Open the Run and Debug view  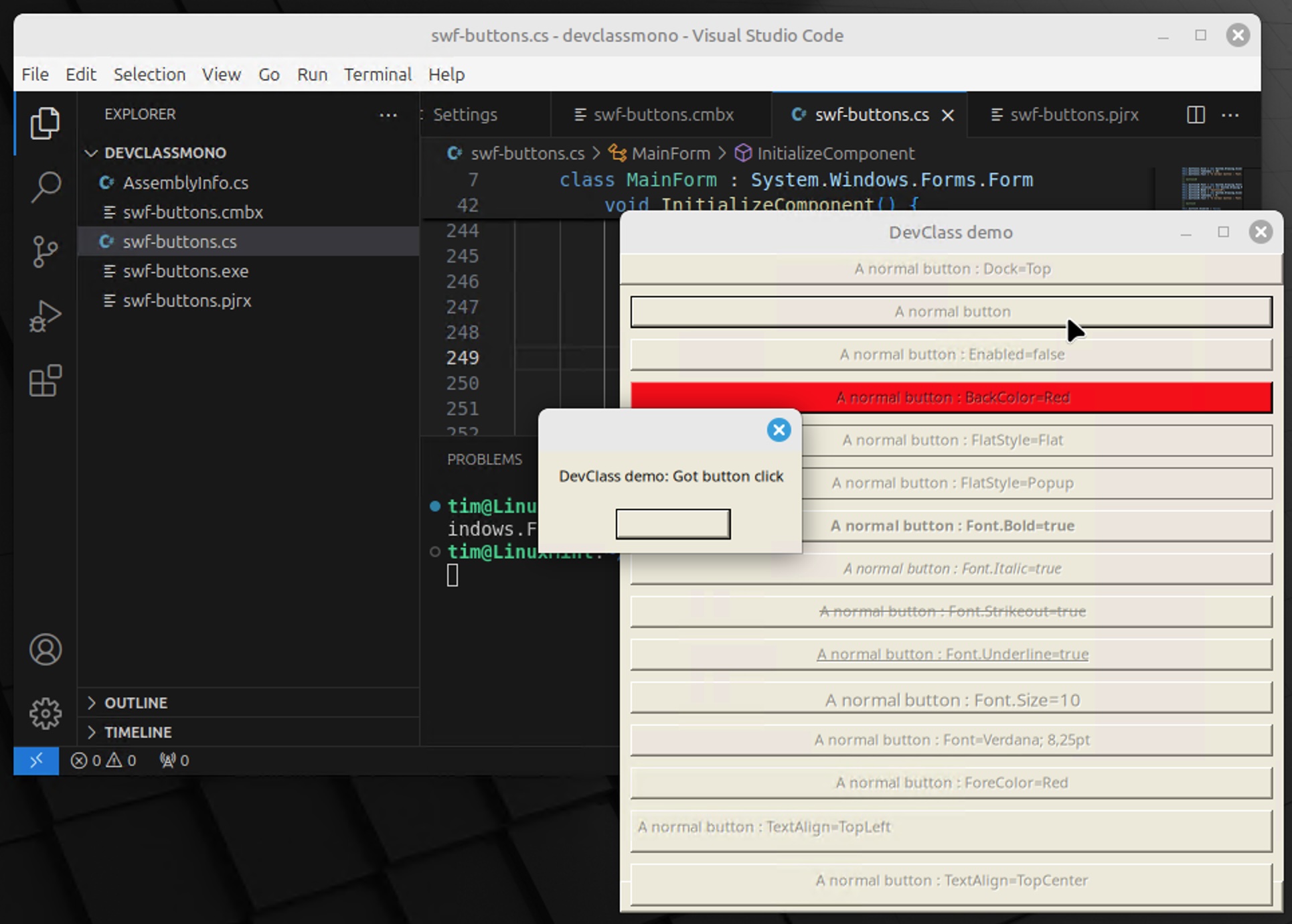point(45,315)
